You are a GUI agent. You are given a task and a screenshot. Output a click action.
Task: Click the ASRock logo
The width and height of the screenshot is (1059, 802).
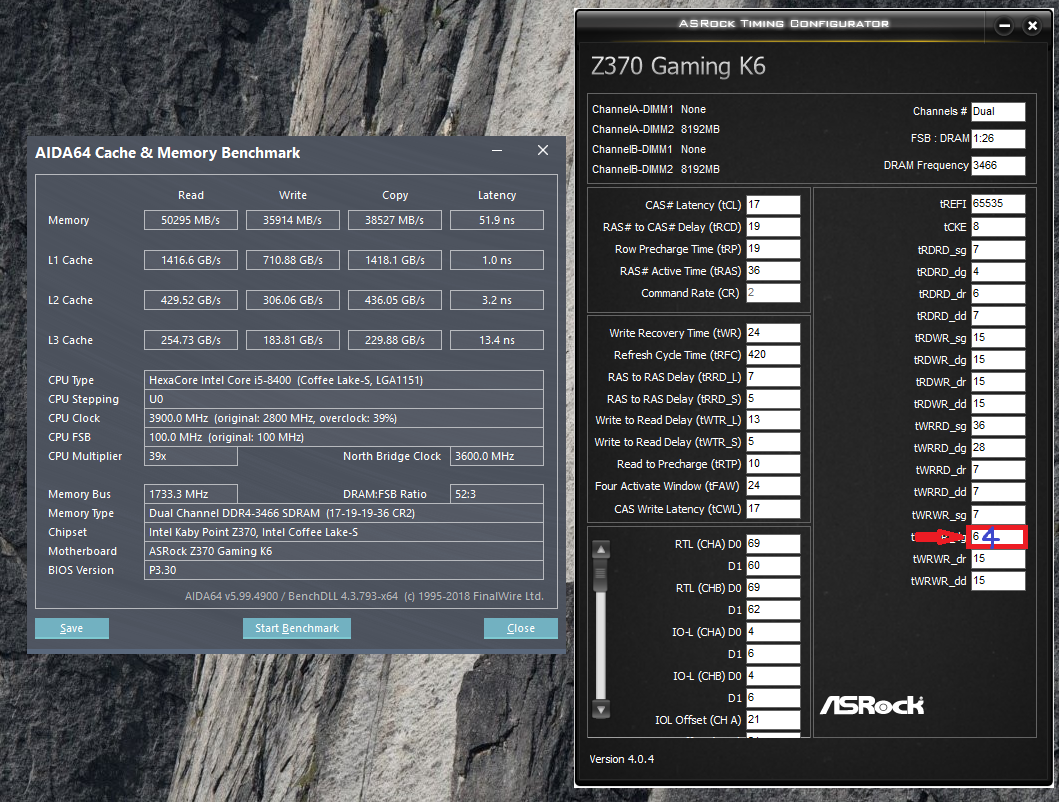872,705
